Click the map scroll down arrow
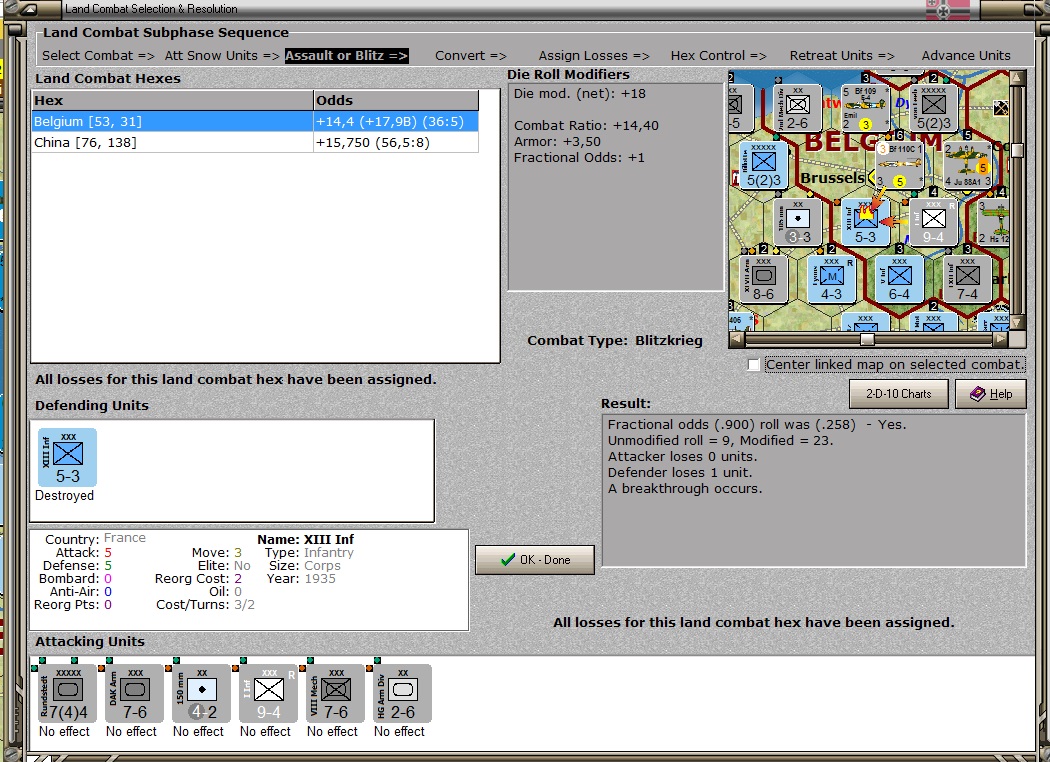This screenshot has width=1050, height=762. click(1017, 323)
